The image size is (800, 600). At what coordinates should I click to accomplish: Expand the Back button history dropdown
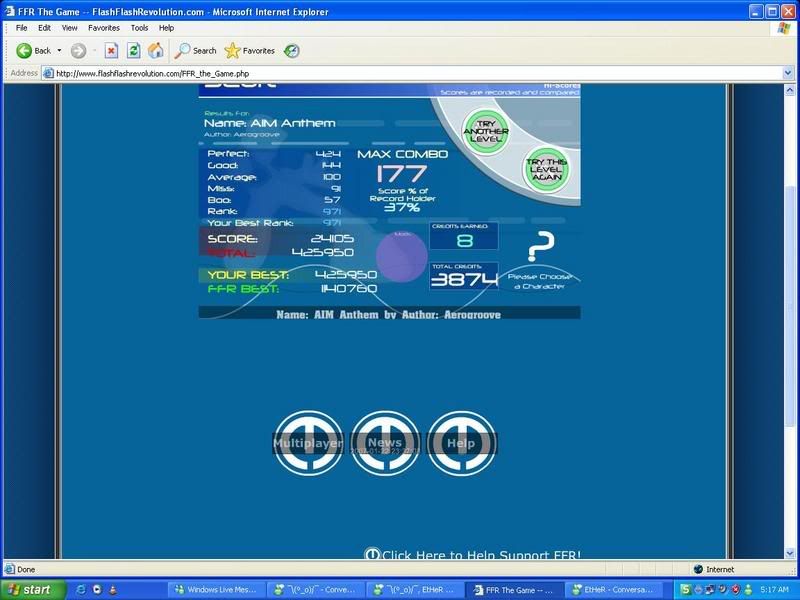click(x=59, y=50)
